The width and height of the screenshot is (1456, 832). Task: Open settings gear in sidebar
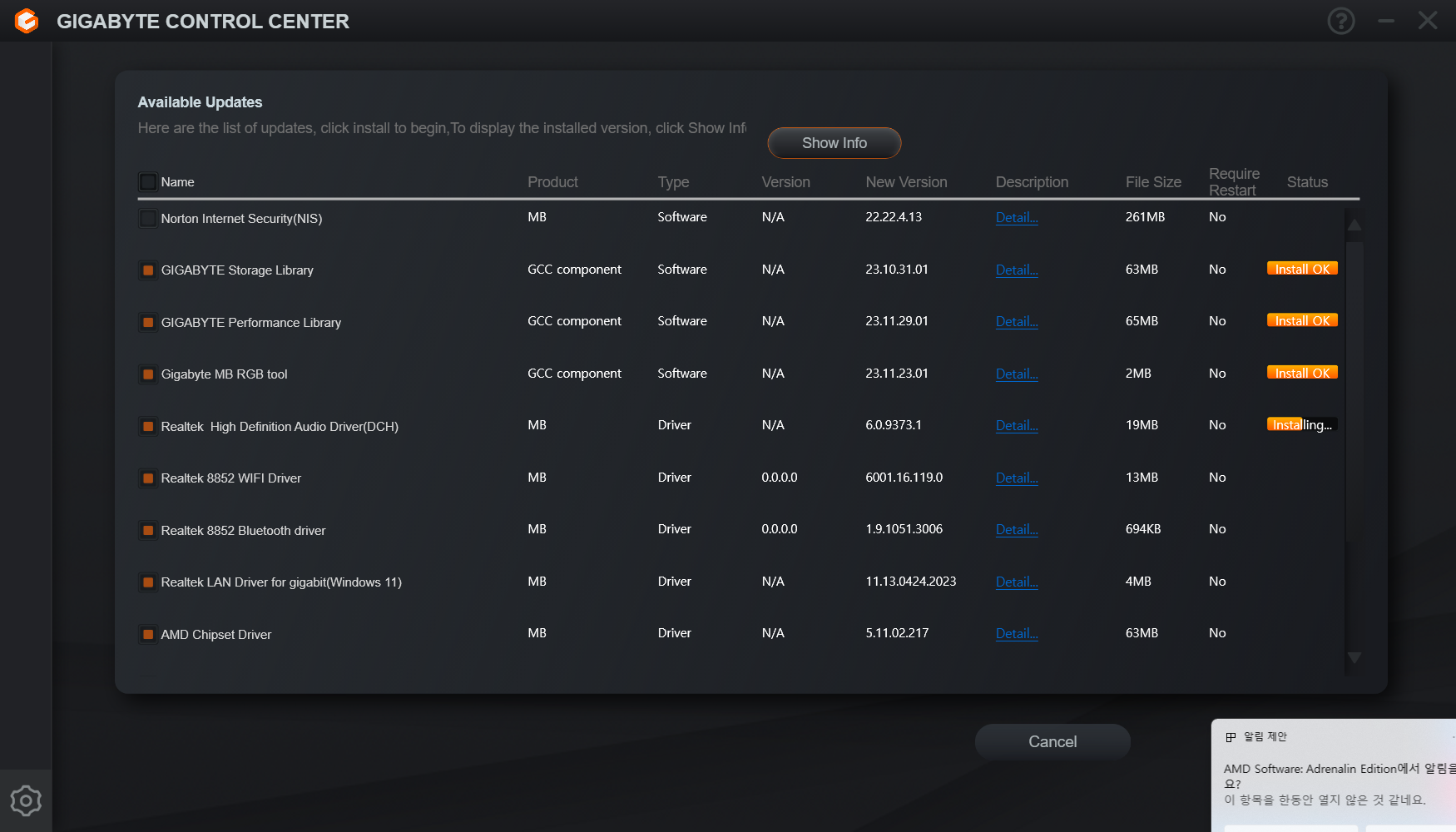tap(26, 801)
